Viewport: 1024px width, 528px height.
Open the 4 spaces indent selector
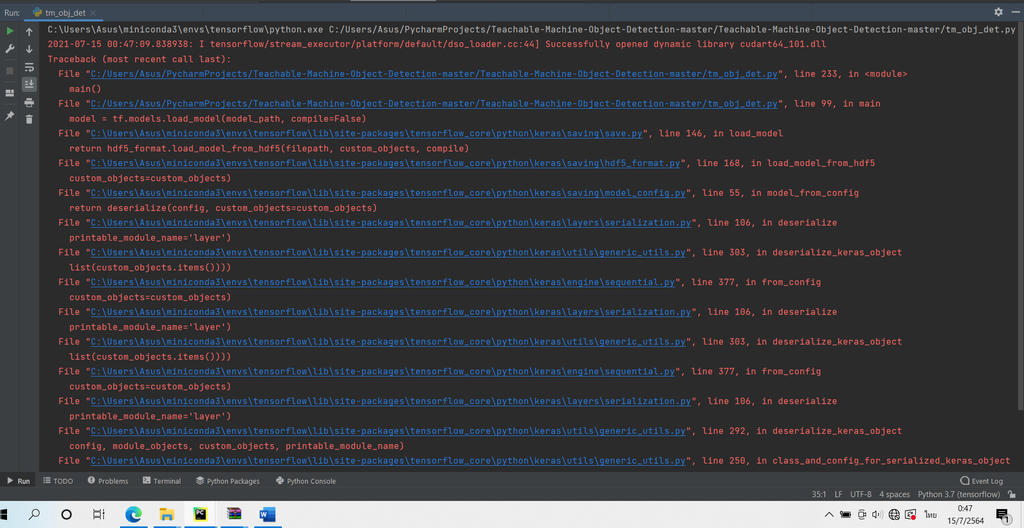894,494
